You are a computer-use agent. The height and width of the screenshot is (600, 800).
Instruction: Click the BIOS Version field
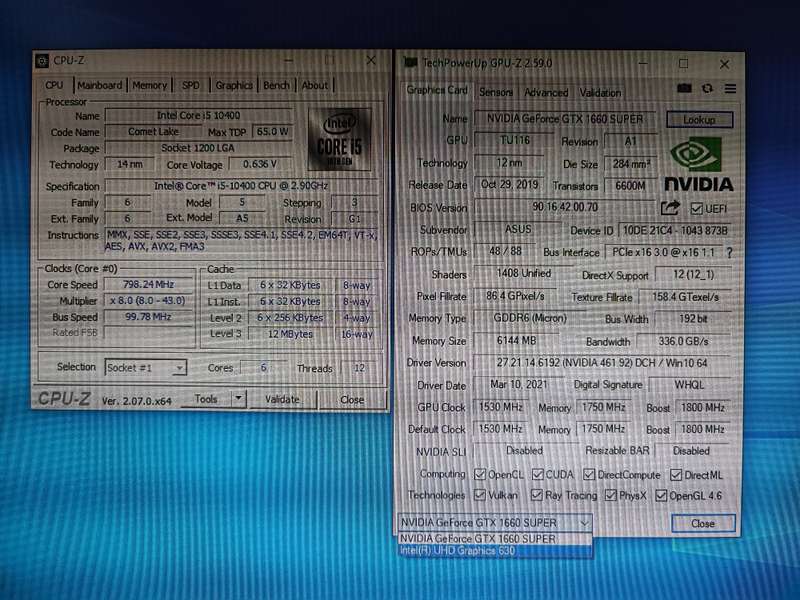565,207
